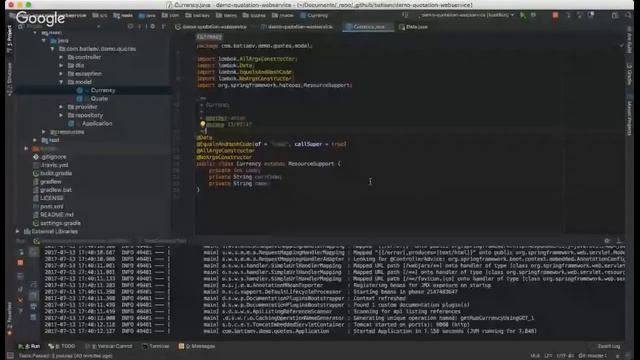640x360 pixels.
Task: Open Search Everywhere magnifier icon
Action: (629, 15)
